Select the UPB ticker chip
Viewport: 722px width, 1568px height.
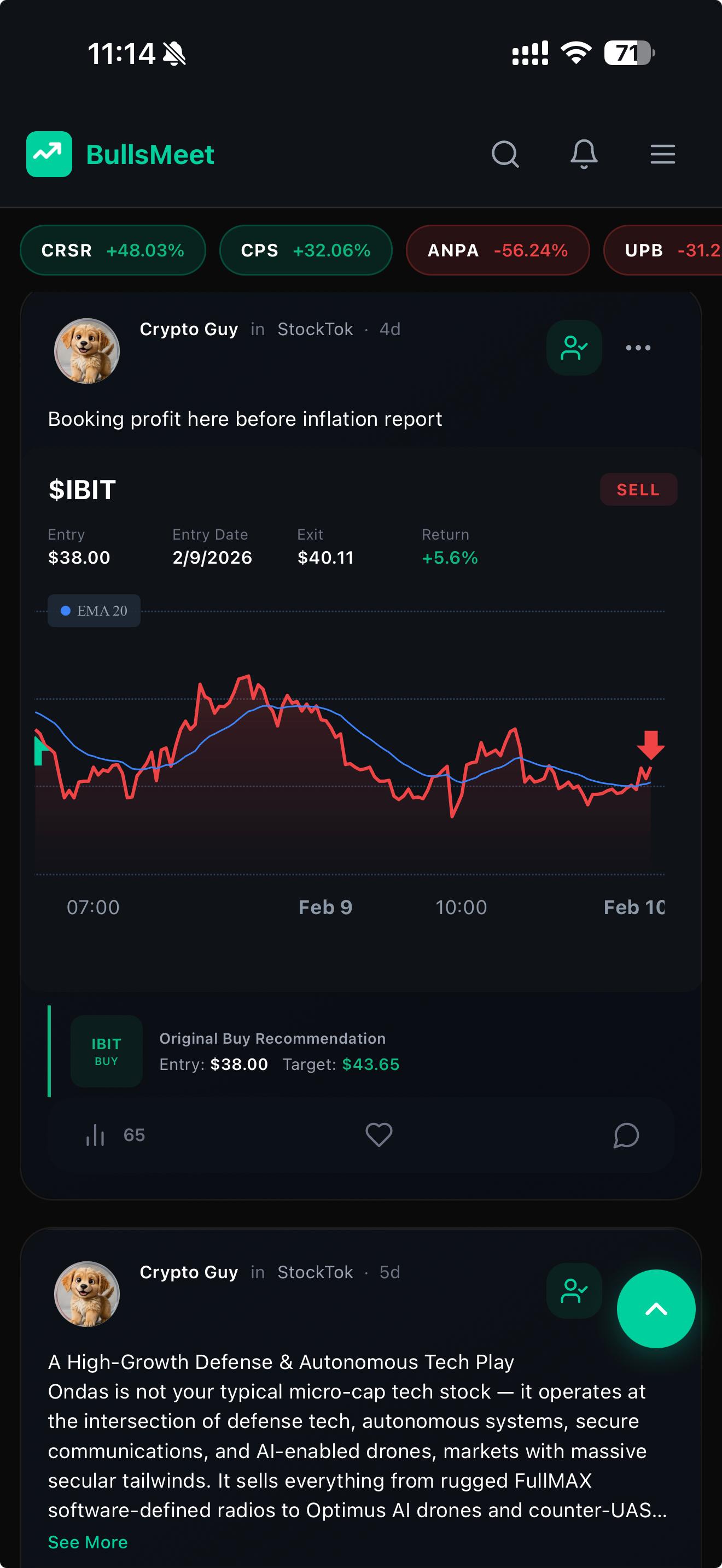pos(663,250)
